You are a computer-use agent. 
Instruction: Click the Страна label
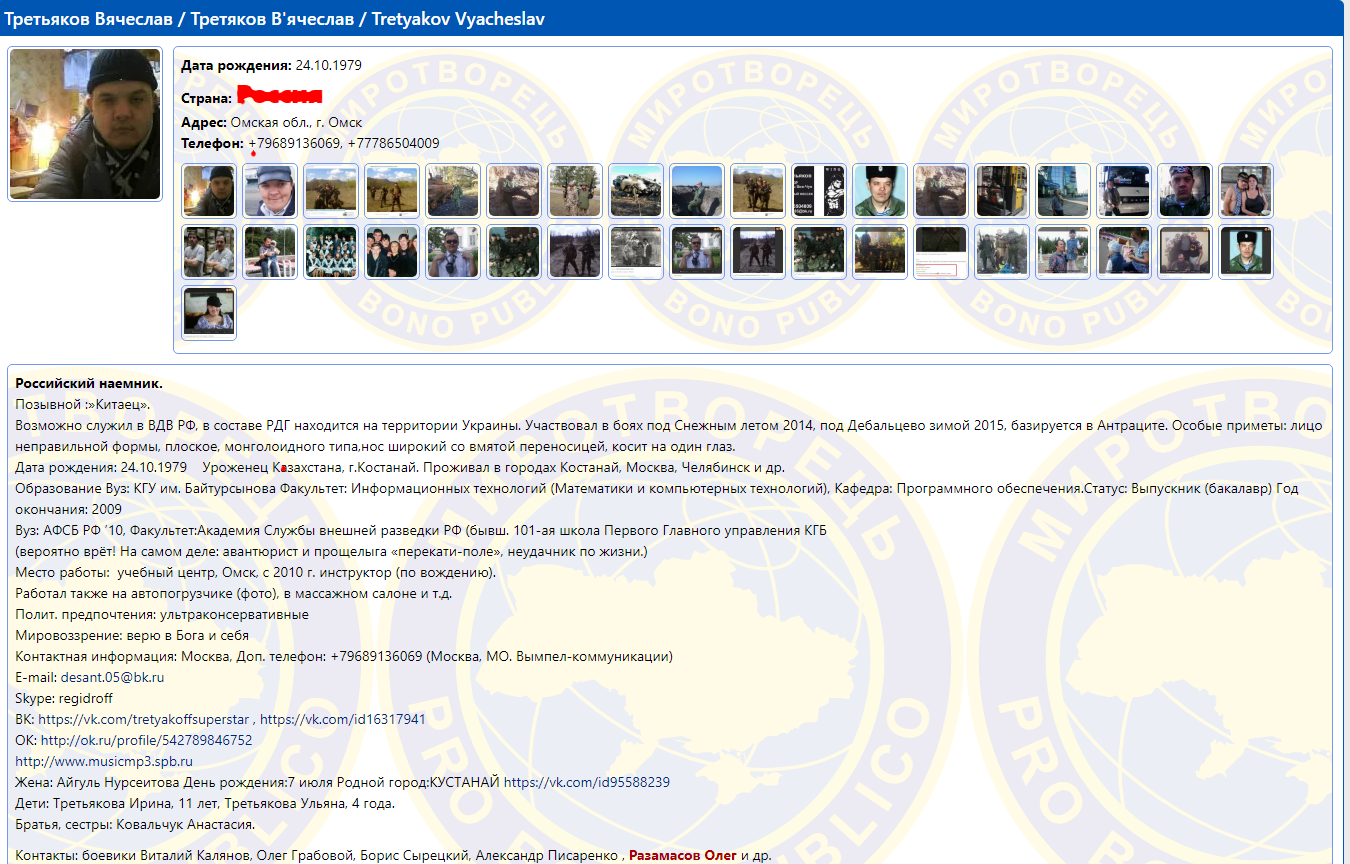coord(207,98)
